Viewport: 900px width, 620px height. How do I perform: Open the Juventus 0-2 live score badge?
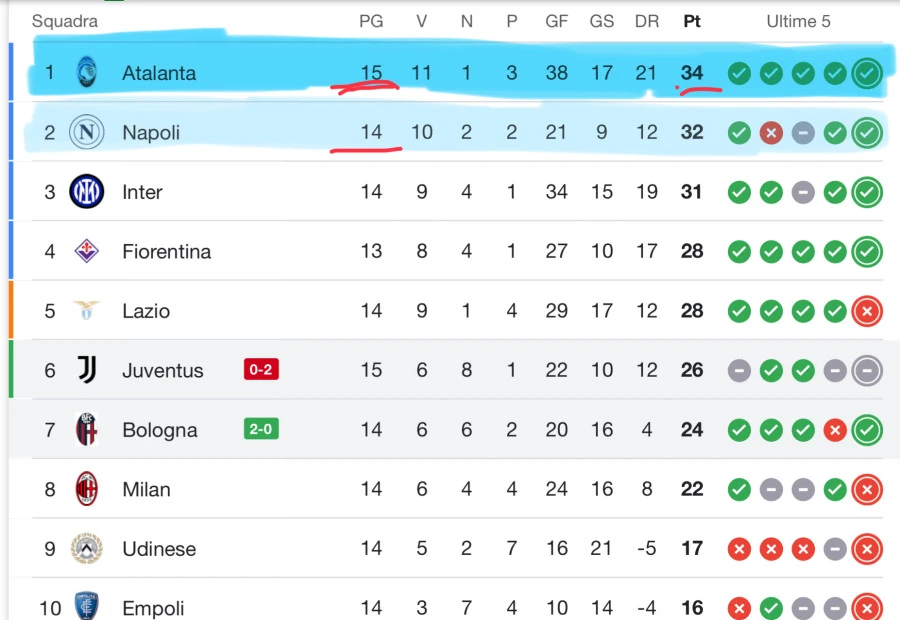click(x=261, y=369)
